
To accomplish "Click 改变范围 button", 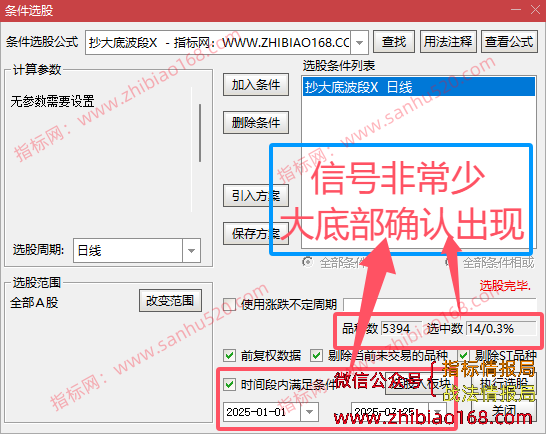I will point(170,301).
